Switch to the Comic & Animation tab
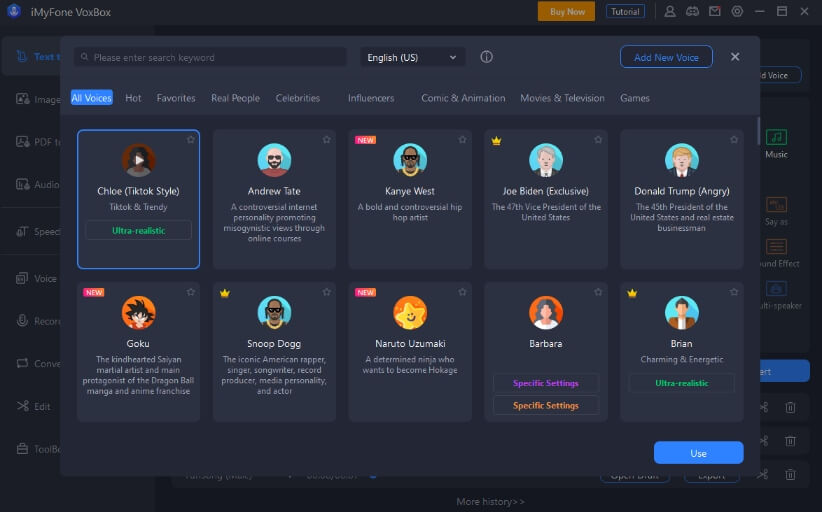 [x=463, y=98]
